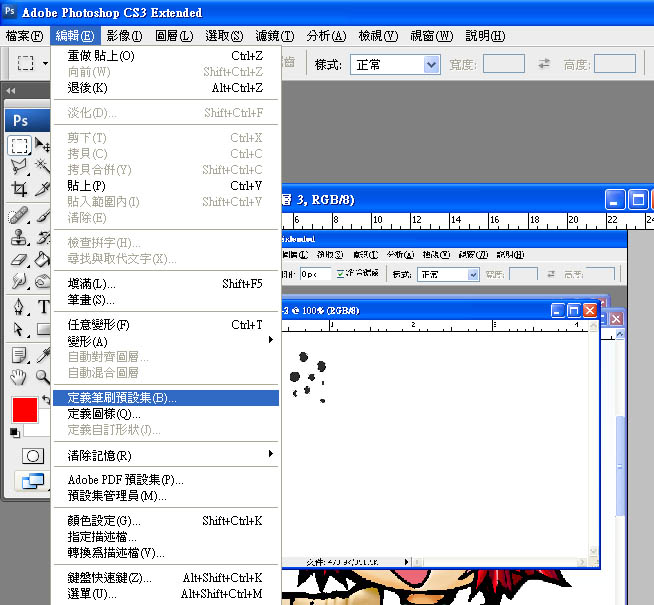This screenshot has height=605, width=654.
Task: Open the 分析(A) menu
Action: [x=326, y=36]
